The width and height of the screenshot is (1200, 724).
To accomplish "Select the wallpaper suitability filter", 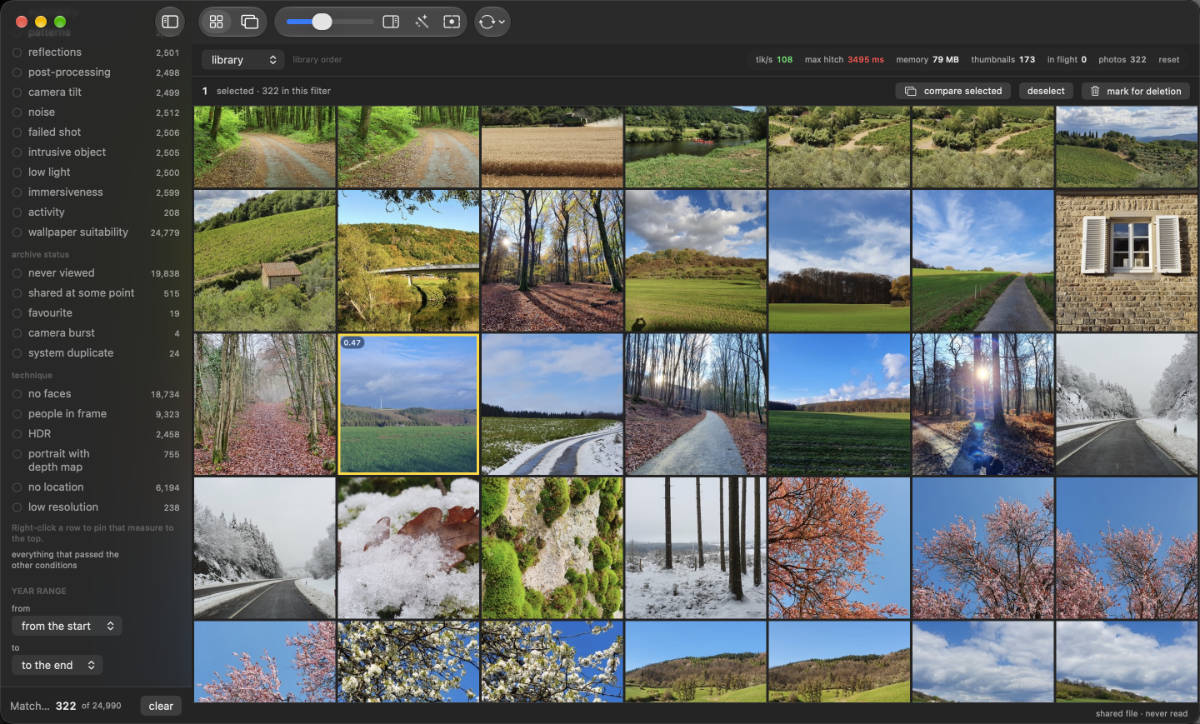I will tap(95, 232).
